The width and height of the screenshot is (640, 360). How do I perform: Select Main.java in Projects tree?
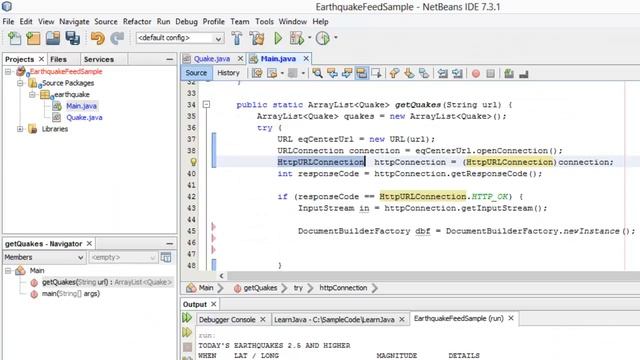pyautogui.click(x=81, y=106)
